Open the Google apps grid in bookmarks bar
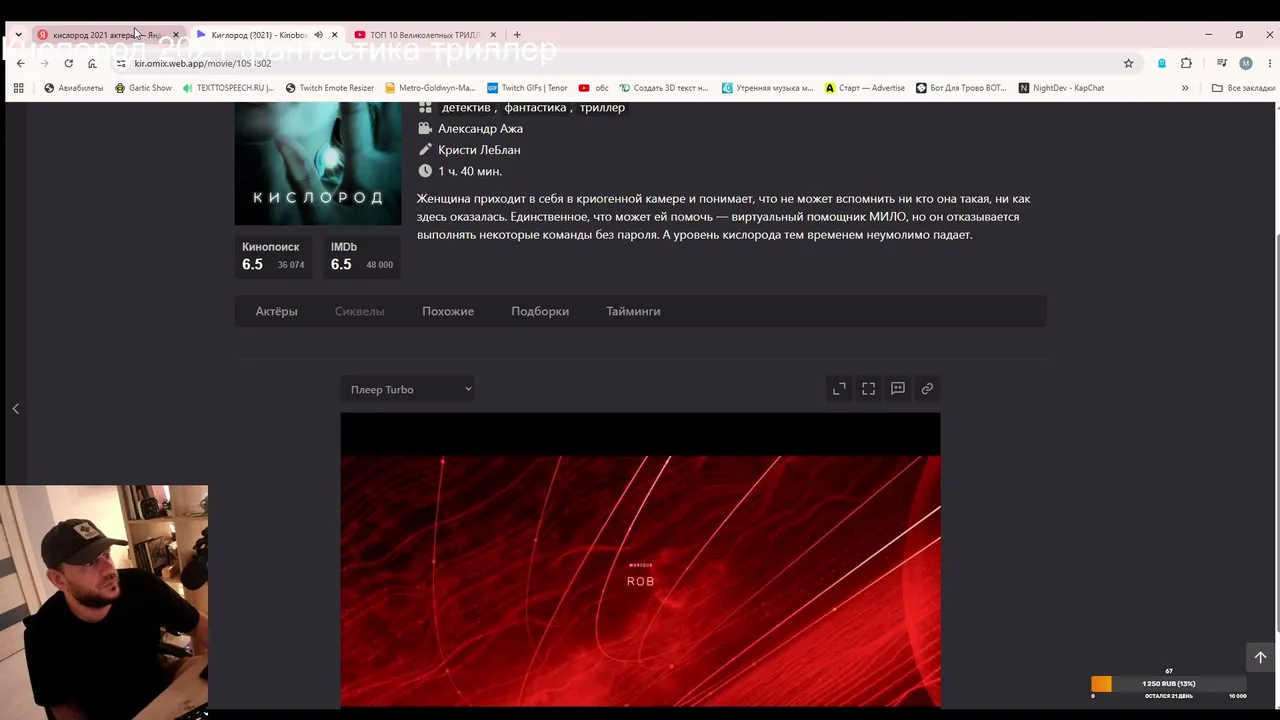Viewport: 1280px width, 720px height. tap(18, 88)
